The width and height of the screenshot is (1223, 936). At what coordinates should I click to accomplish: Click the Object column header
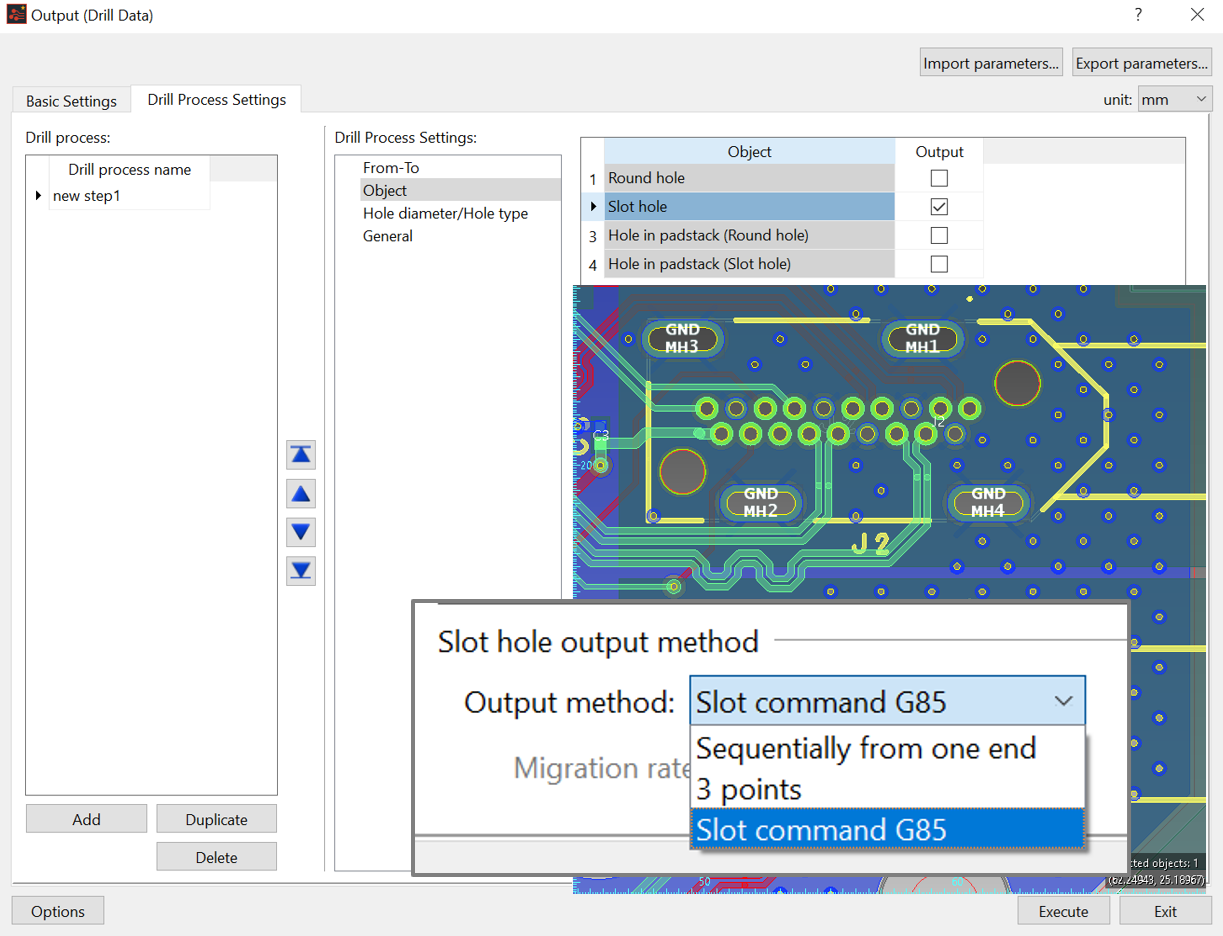[x=750, y=151]
